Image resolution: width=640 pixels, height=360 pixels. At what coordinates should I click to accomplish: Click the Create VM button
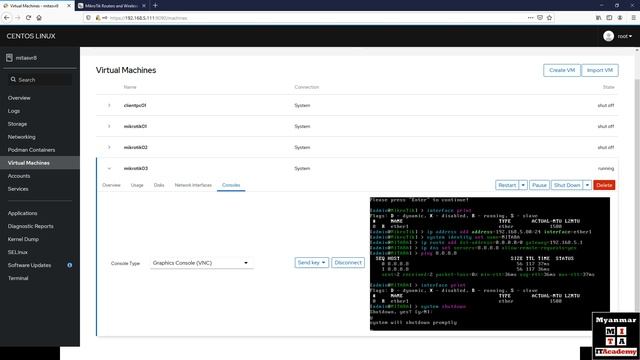click(562, 70)
